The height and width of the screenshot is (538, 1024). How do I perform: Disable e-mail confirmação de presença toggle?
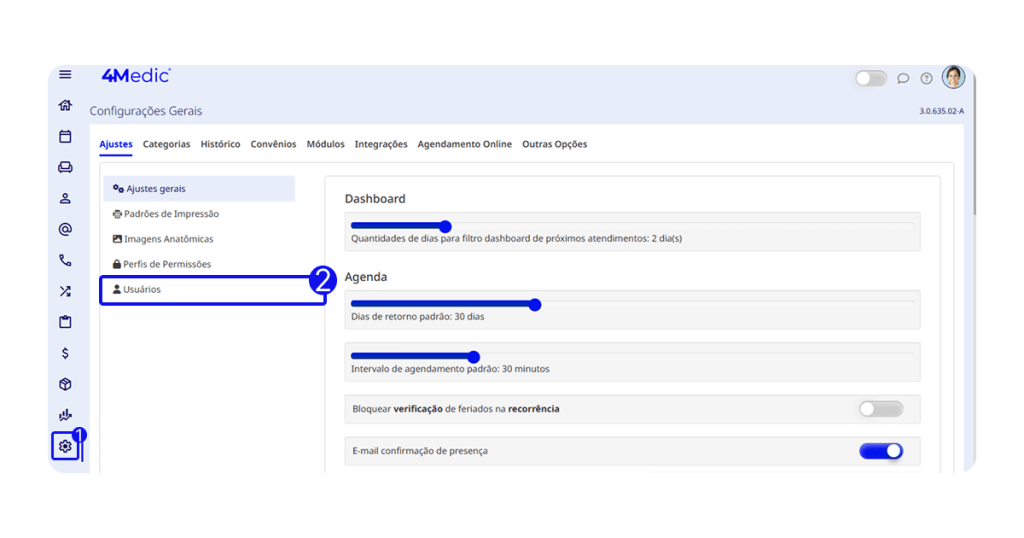pos(880,451)
